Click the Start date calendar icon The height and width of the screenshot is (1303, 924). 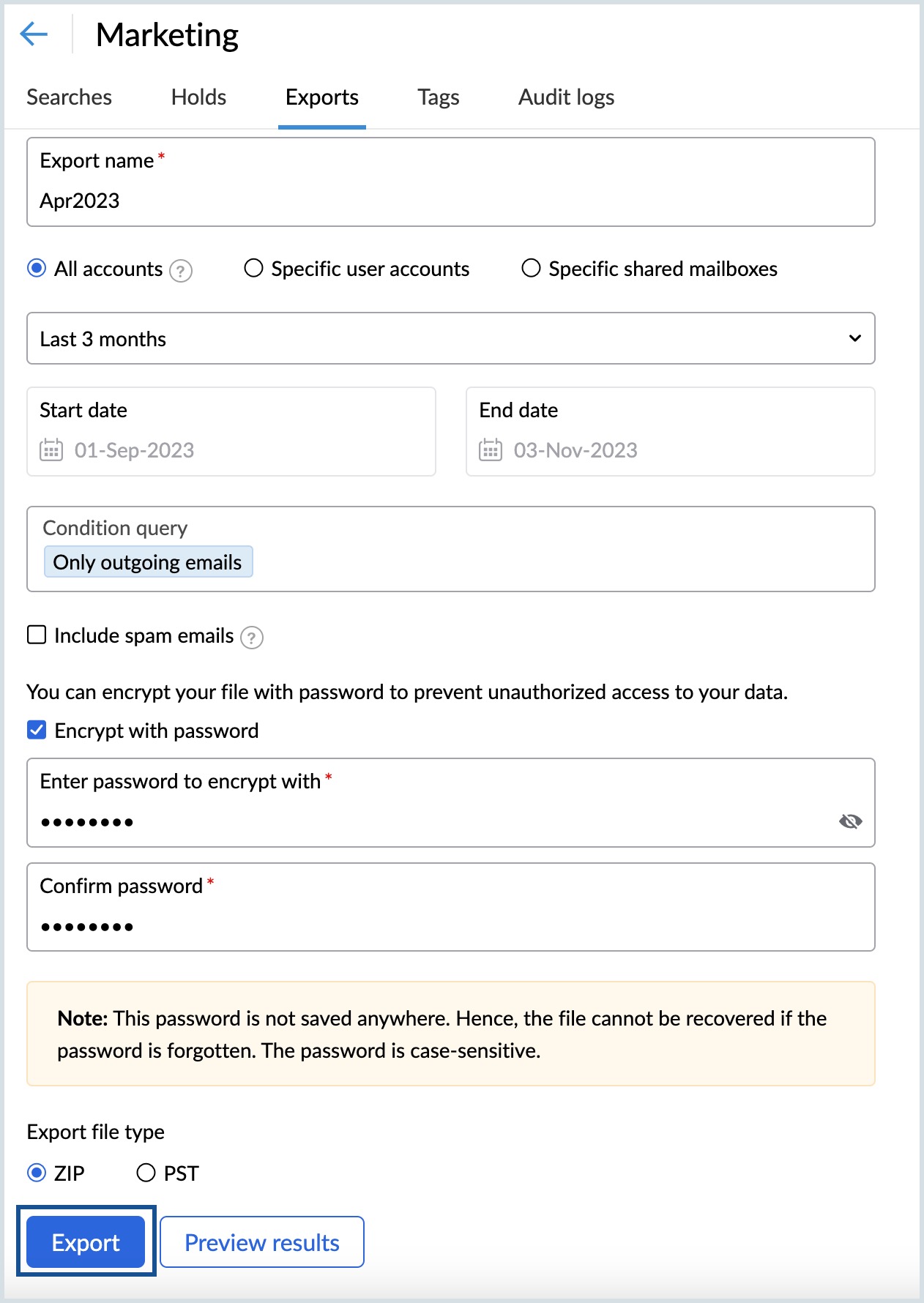(51, 449)
